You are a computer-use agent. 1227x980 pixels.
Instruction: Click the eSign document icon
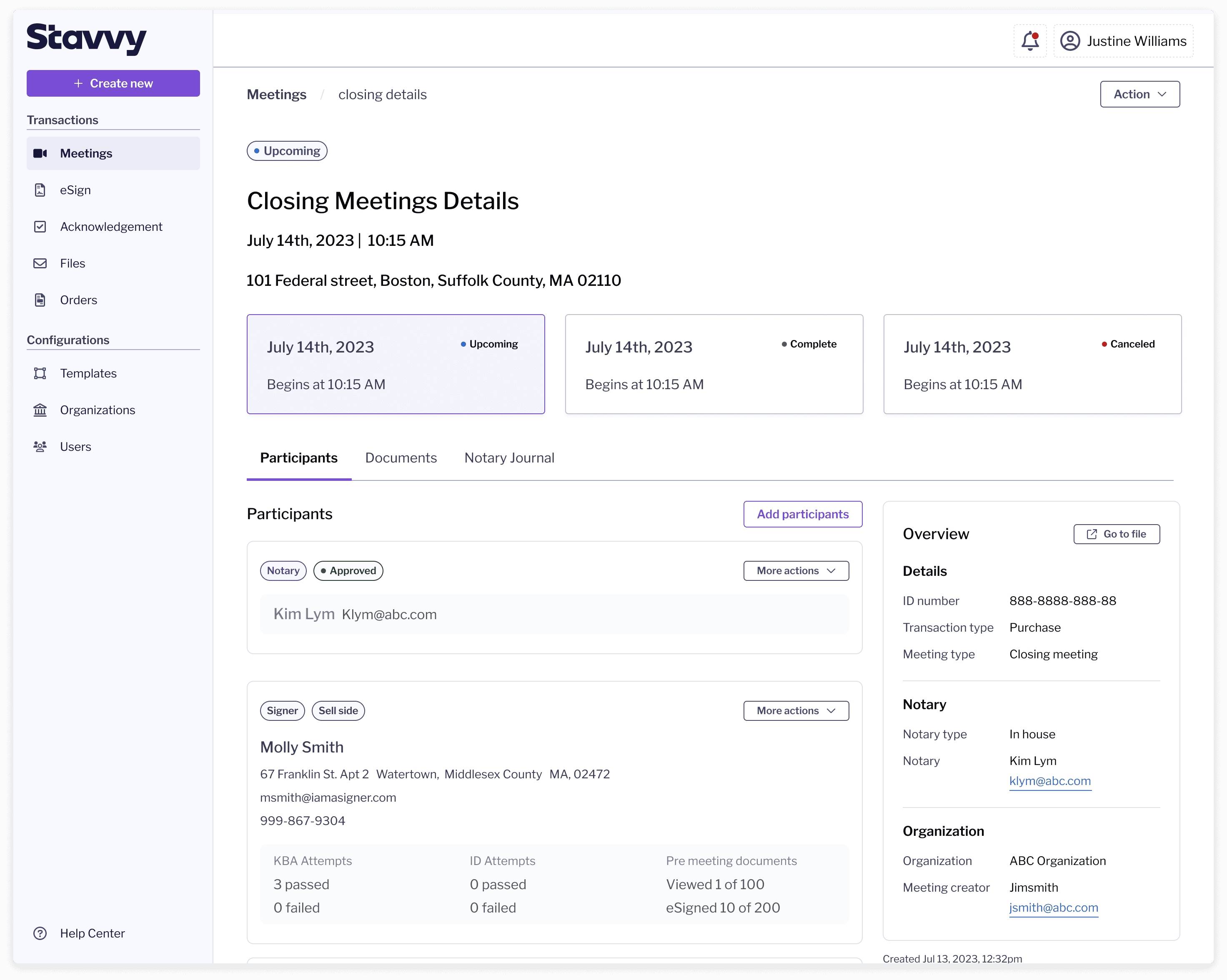pyautogui.click(x=40, y=190)
